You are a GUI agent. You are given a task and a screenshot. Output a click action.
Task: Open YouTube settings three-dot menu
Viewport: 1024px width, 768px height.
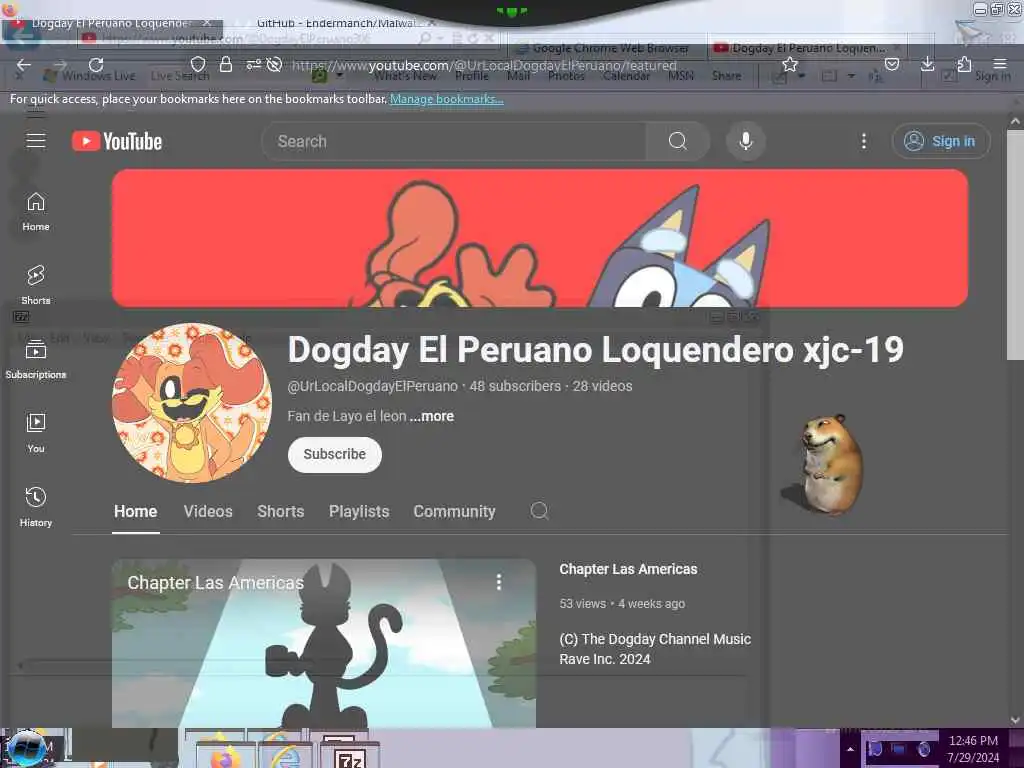coord(863,141)
